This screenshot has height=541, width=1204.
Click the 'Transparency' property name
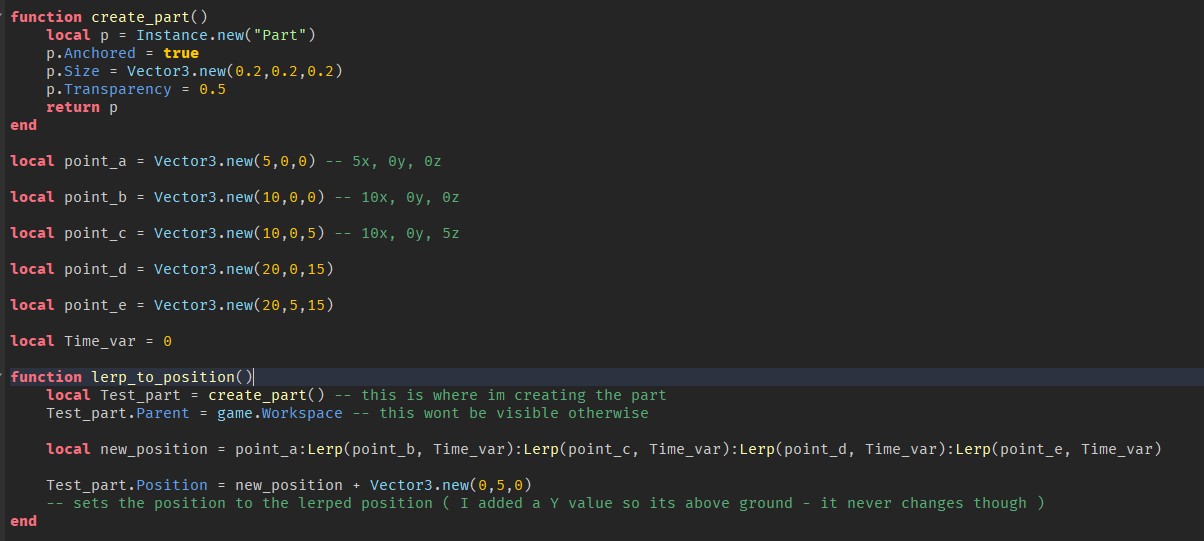pos(118,89)
